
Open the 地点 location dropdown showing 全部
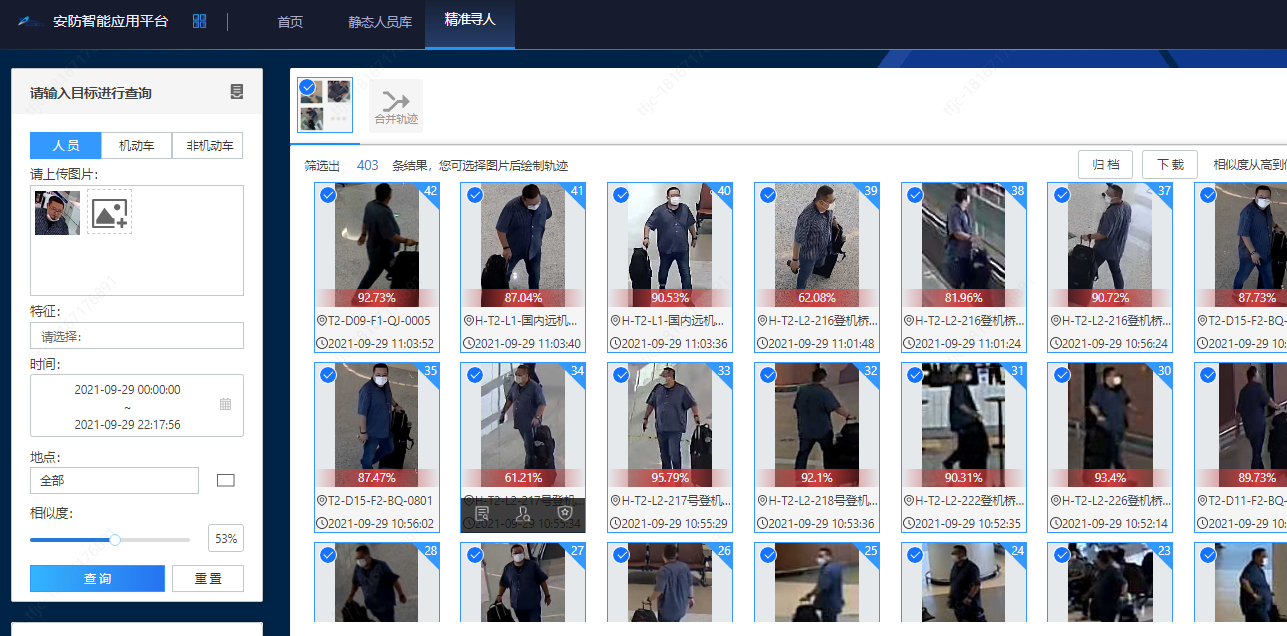pyautogui.click(x=114, y=481)
